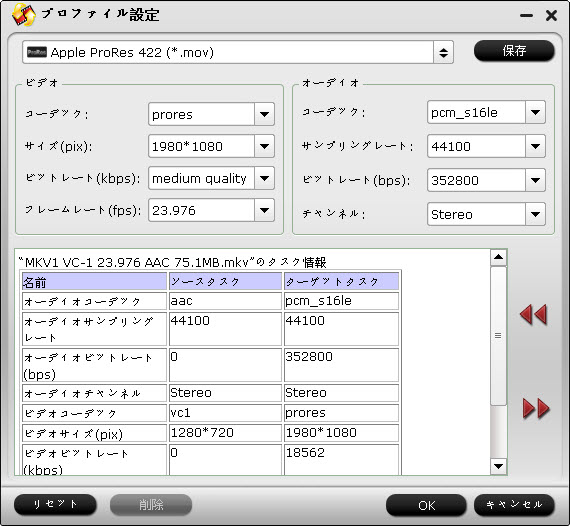This screenshot has height=526, width=570.
Task: Expand the video codec prores dropdown
Action: pos(264,115)
